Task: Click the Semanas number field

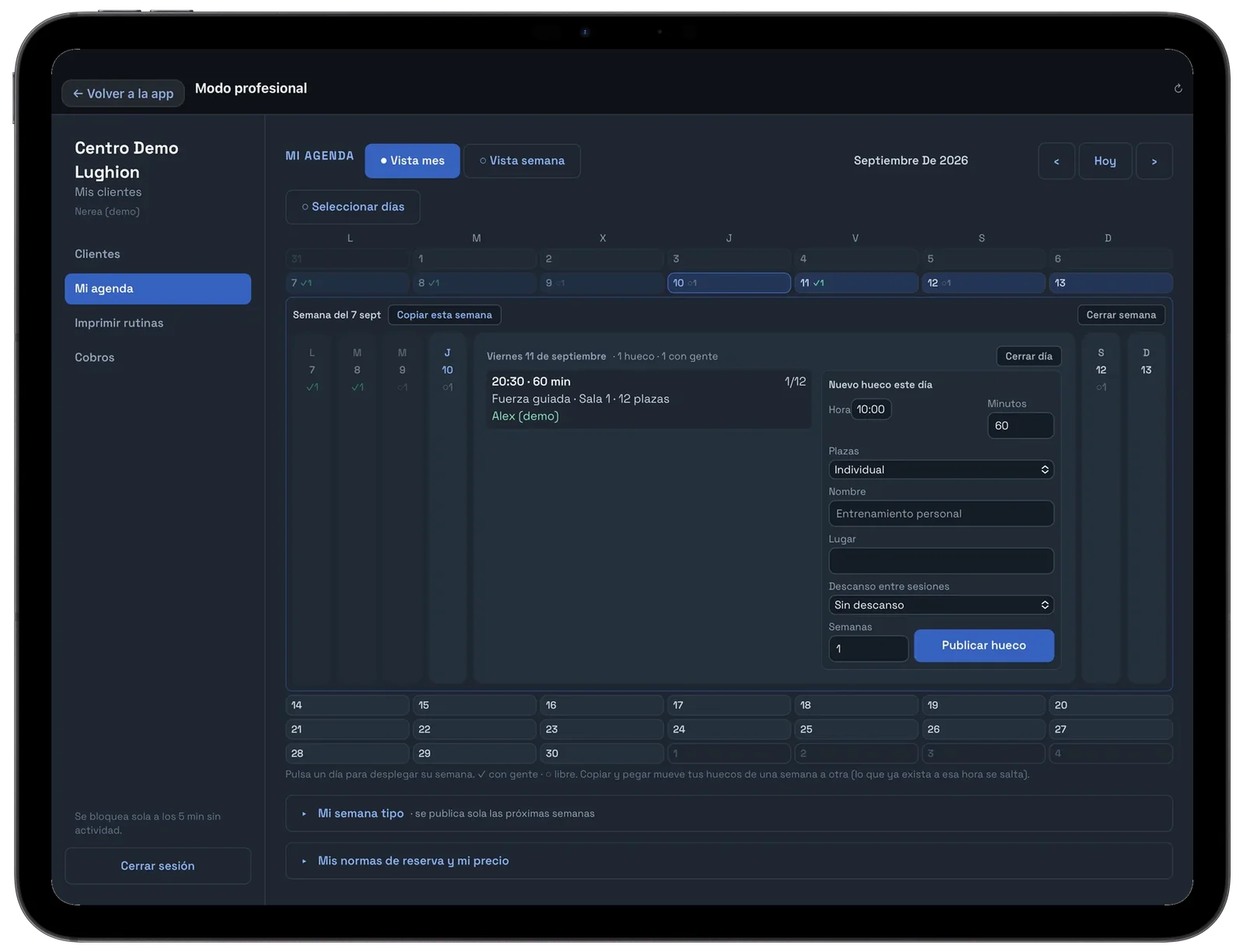Action: pos(869,648)
